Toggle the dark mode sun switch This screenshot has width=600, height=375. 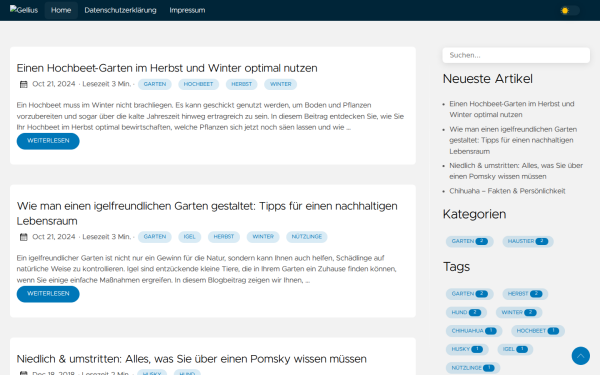point(570,10)
